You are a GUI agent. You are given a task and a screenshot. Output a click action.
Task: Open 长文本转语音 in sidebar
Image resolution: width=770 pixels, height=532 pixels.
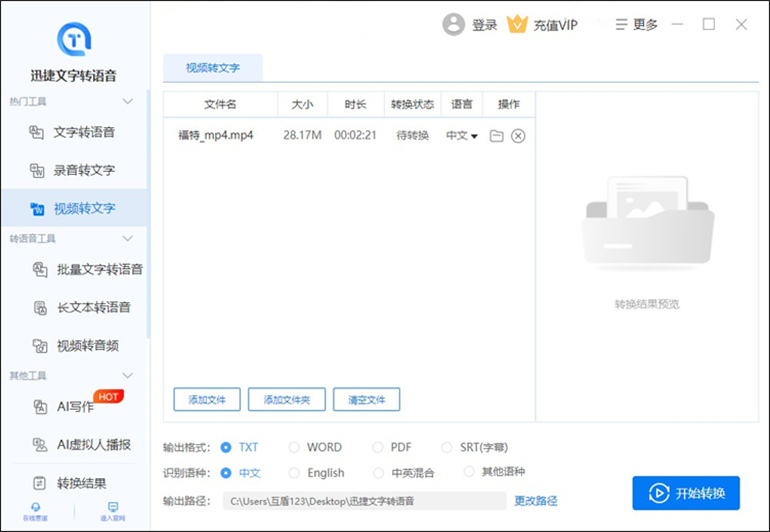[94, 308]
